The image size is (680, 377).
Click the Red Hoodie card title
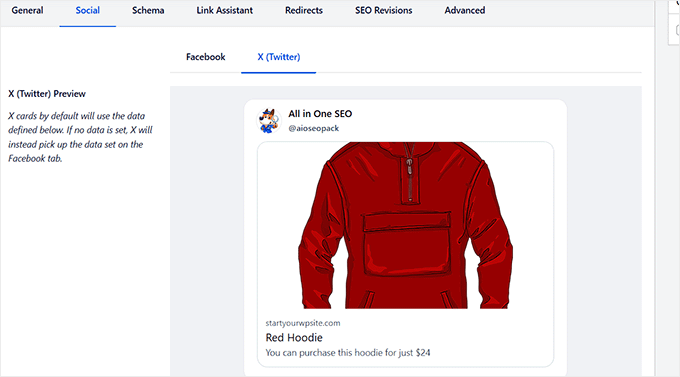pyautogui.click(x=294, y=338)
